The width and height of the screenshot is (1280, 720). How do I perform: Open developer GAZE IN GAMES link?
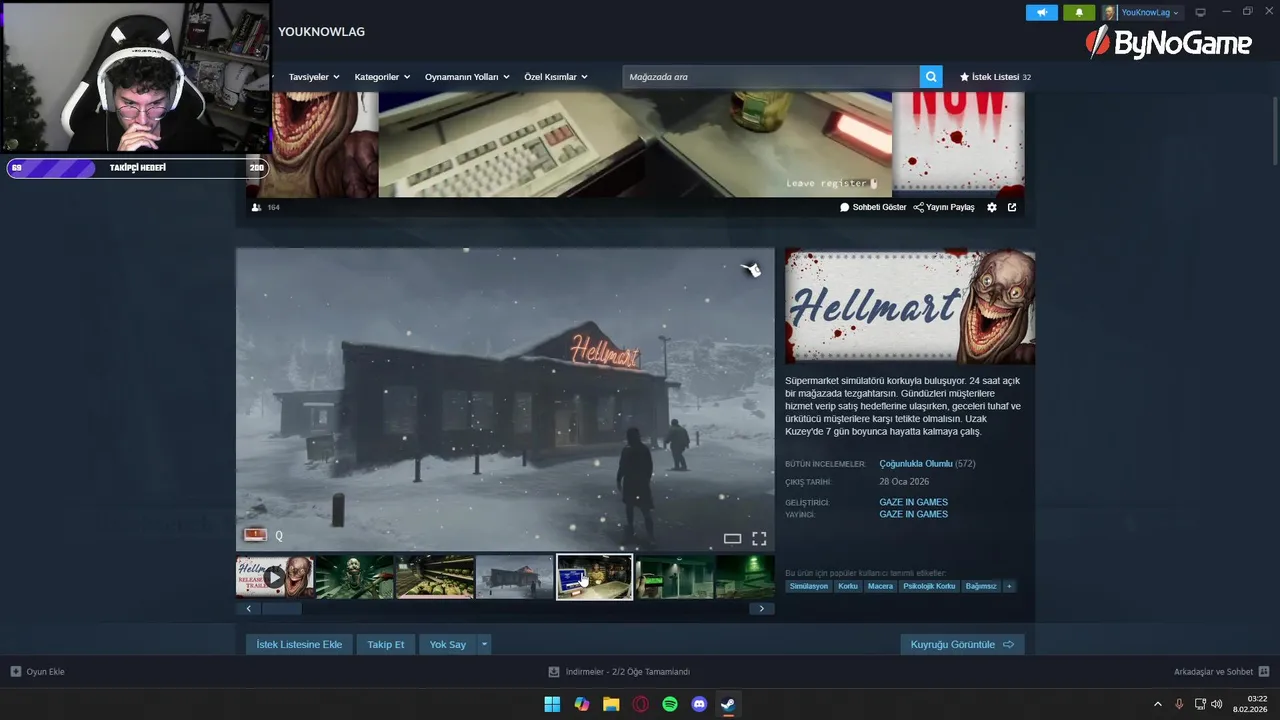[913, 502]
